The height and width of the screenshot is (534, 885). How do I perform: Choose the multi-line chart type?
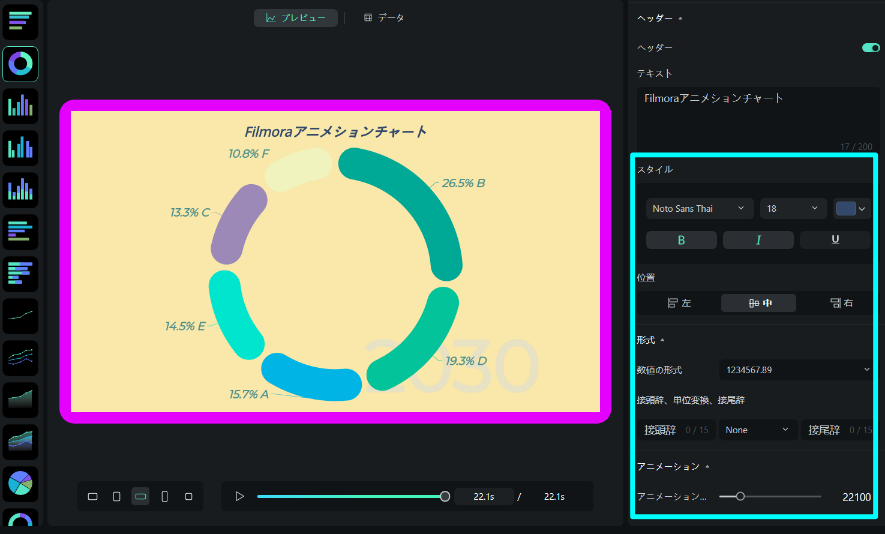pyautogui.click(x=20, y=358)
